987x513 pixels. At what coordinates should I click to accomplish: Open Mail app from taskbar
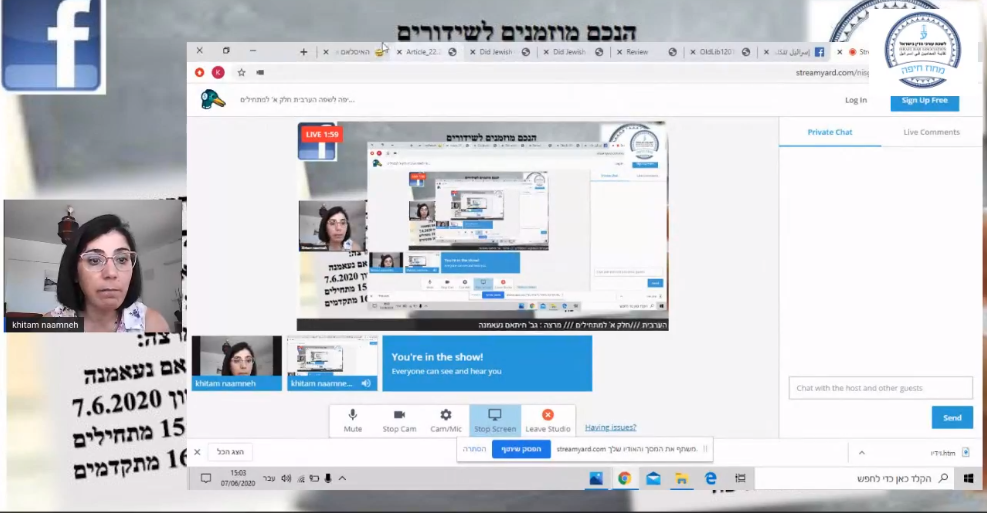tap(653, 478)
